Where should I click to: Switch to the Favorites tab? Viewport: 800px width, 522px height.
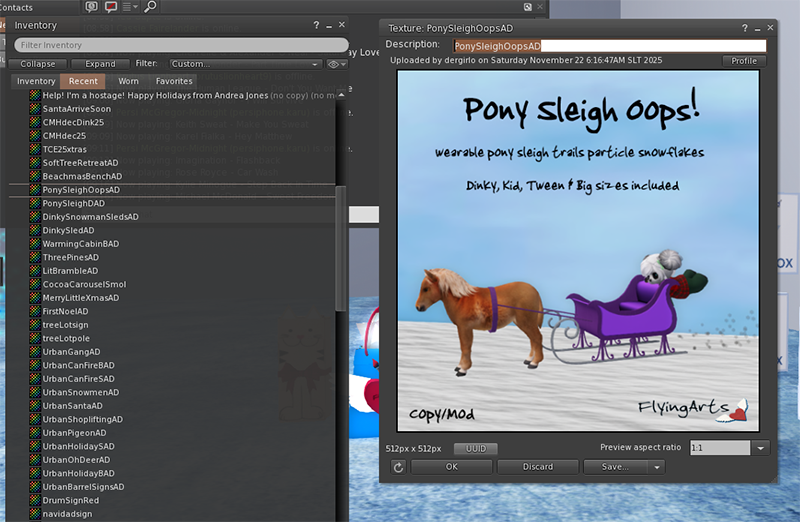point(174,81)
